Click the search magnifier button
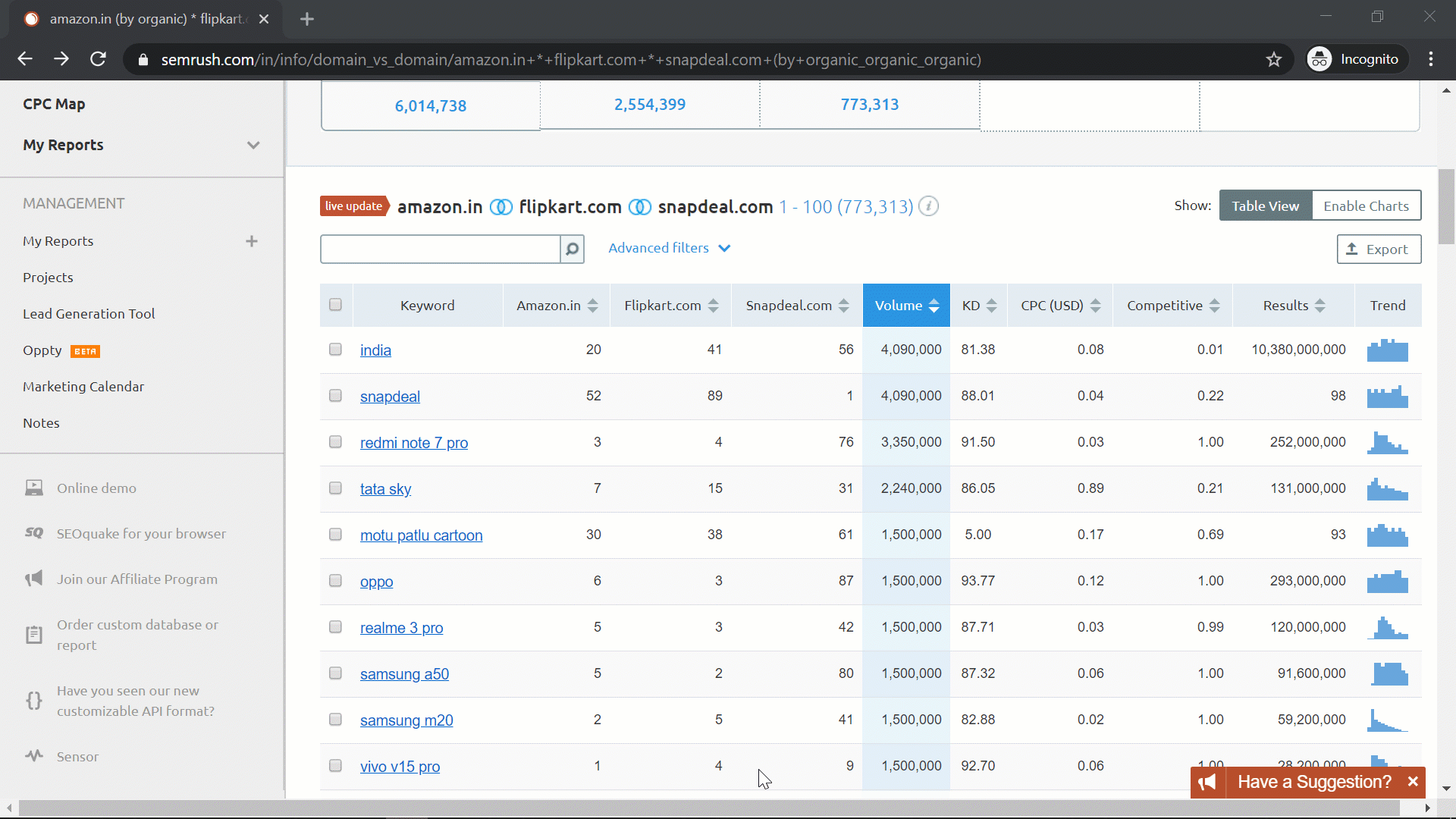This screenshot has width=1456, height=819. [x=573, y=249]
